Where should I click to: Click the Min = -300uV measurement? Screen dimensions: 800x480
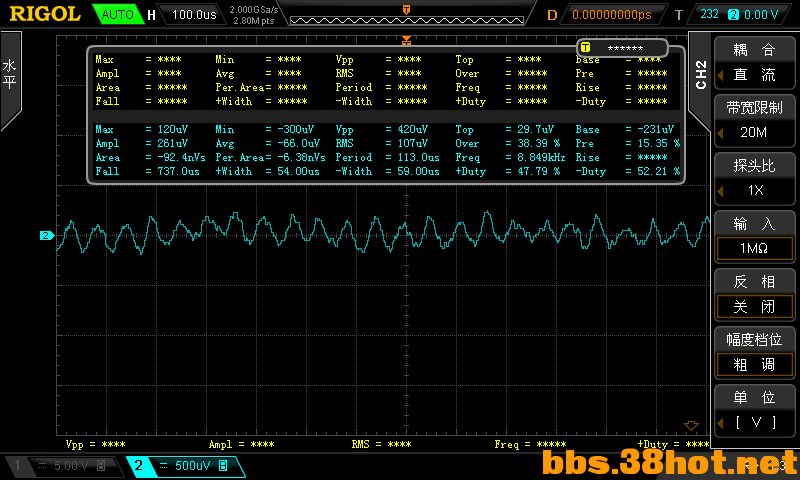(264, 130)
